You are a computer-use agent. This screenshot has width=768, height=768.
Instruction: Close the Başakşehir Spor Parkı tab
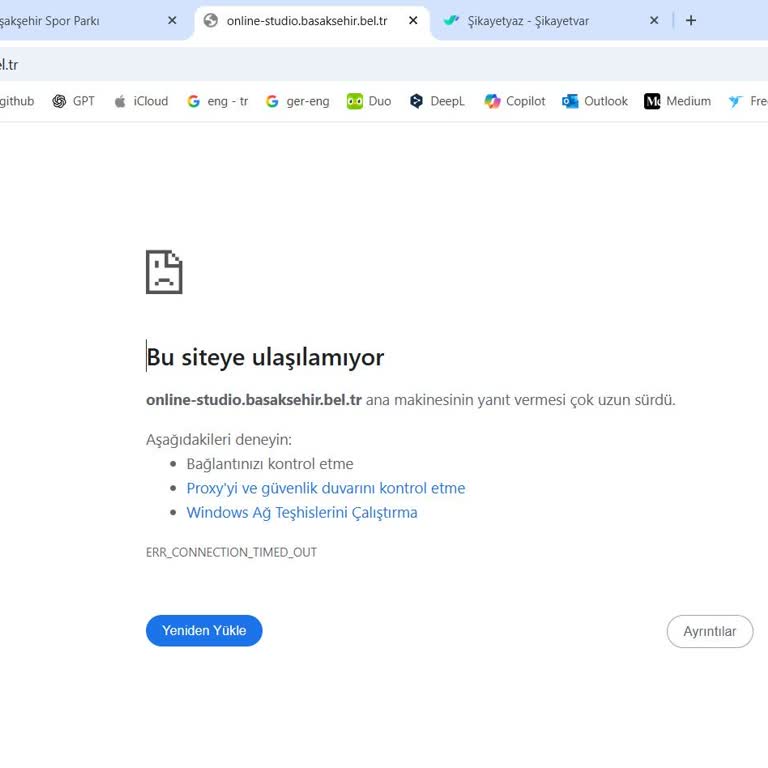coord(172,21)
